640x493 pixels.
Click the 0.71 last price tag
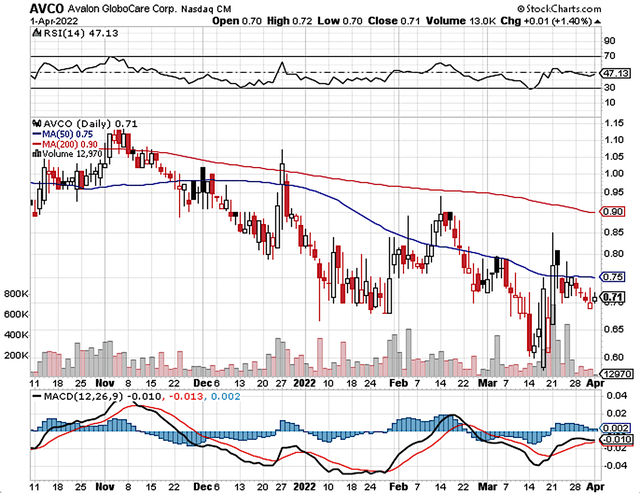[x=612, y=297]
